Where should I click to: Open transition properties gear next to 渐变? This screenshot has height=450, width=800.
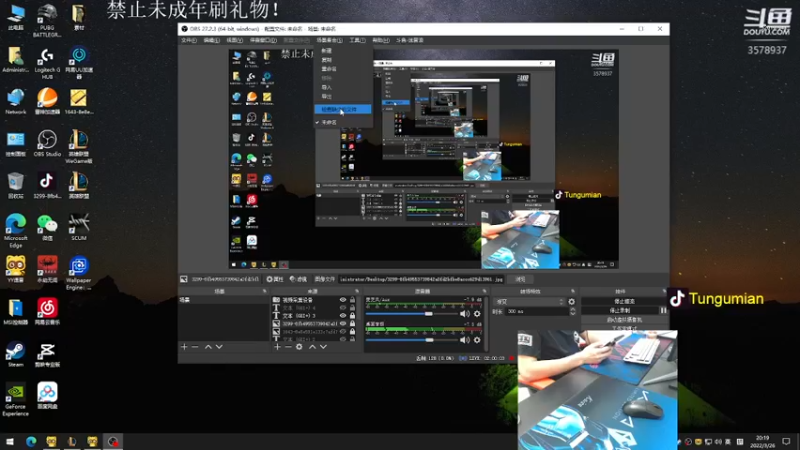[x=571, y=302]
